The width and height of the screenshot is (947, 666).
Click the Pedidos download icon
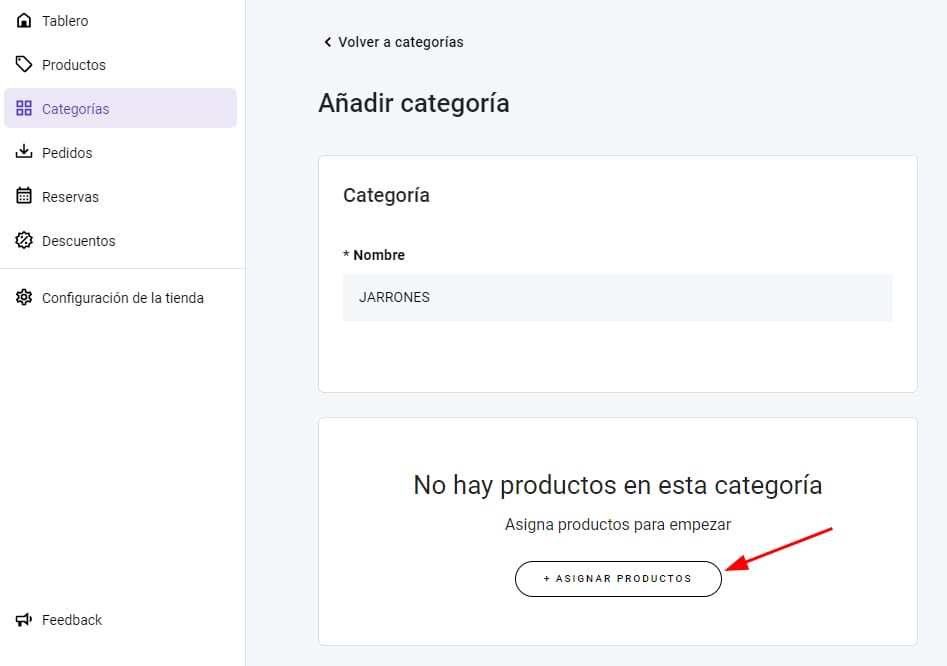point(24,152)
